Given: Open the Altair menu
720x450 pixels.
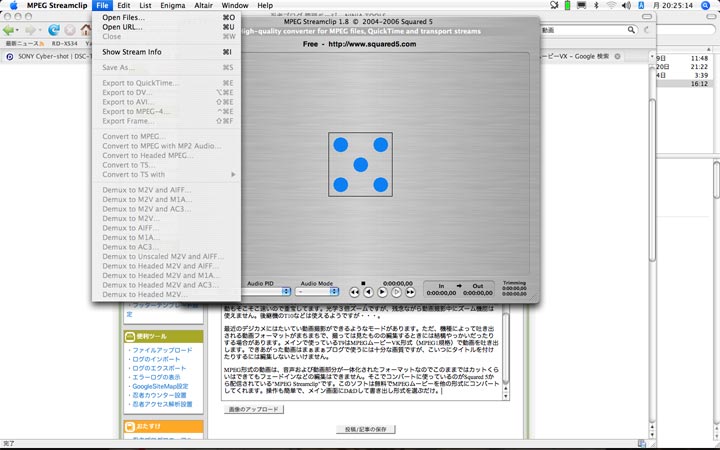Looking at the screenshot, I should click(203, 6).
